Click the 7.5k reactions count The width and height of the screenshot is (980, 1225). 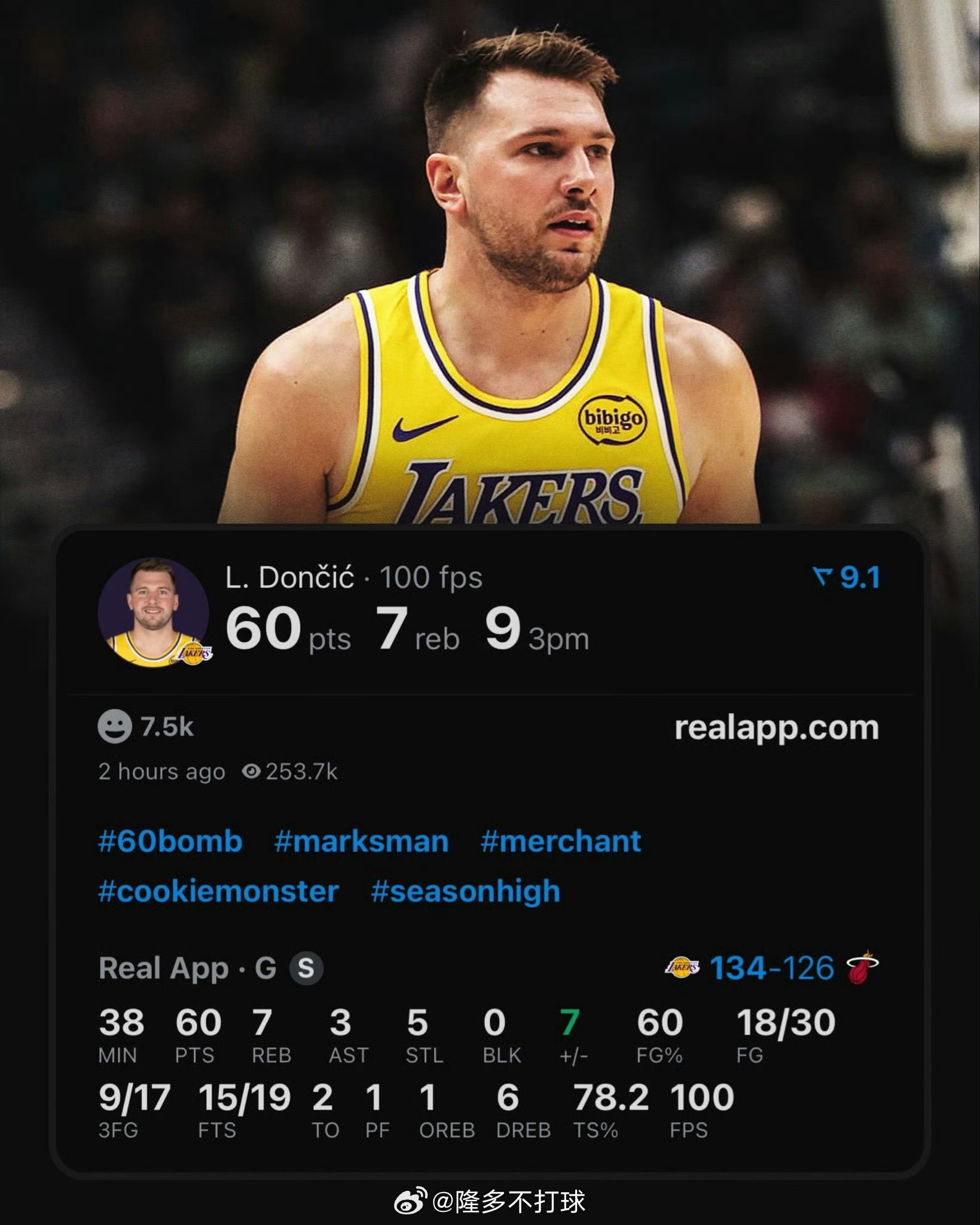pos(167,727)
